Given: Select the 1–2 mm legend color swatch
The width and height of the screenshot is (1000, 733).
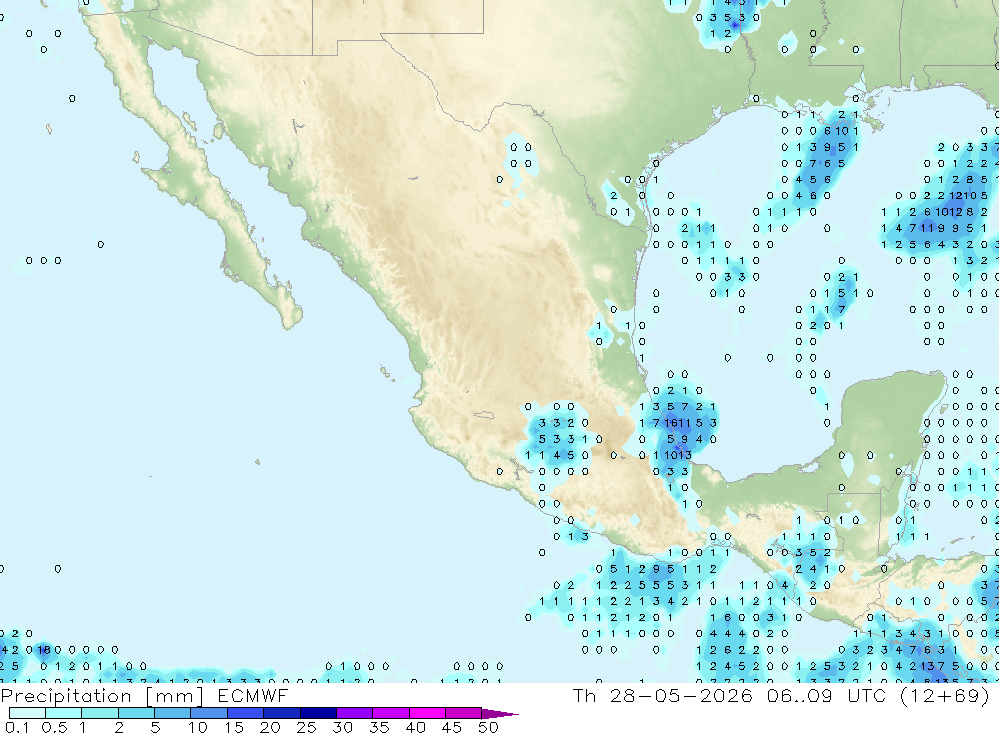Looking at the screenshot, I should tap(100, 713).
